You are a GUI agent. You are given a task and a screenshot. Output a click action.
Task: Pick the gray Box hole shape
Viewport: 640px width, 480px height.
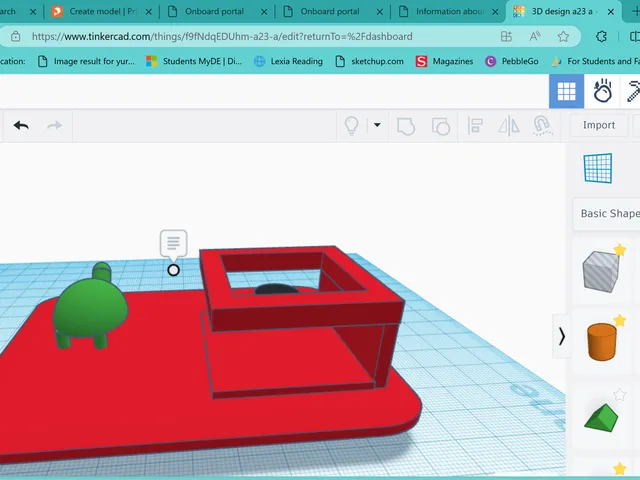pyautogui.click(x=600, y=272)
